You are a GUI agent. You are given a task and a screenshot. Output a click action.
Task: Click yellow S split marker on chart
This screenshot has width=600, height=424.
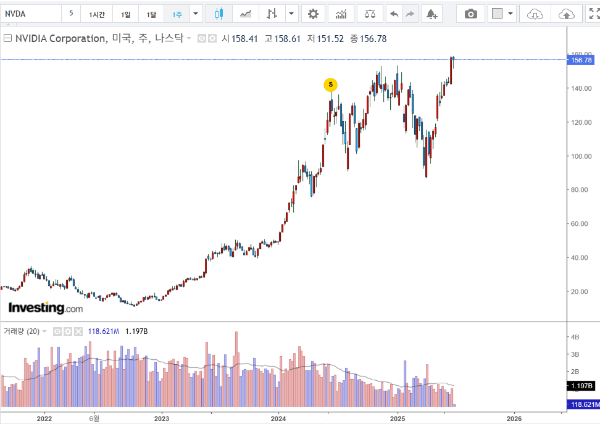click(331, 85)
